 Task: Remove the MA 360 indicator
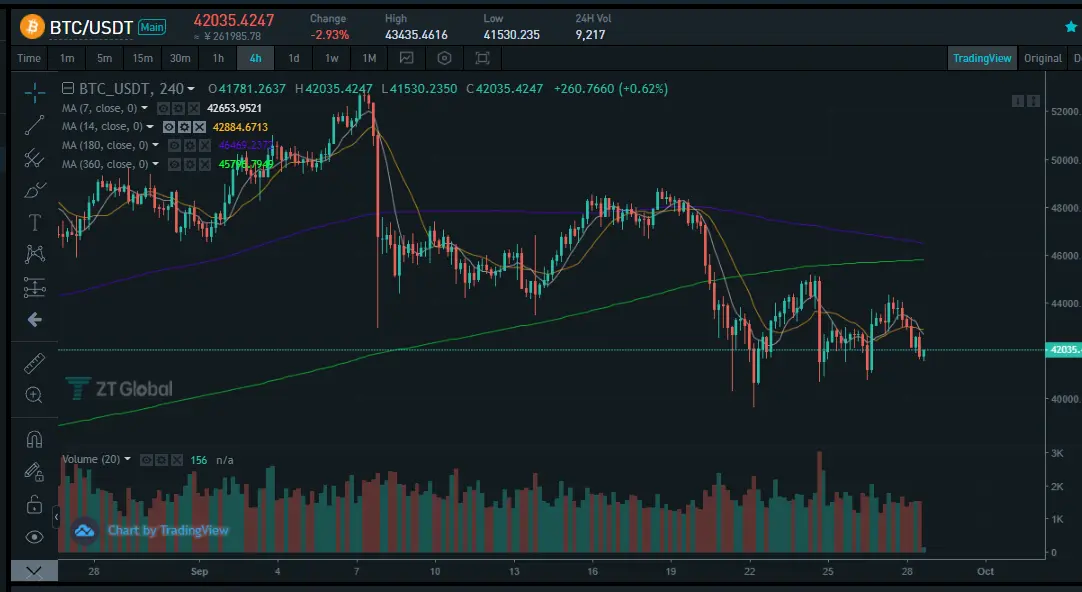(x=205, y=164)
